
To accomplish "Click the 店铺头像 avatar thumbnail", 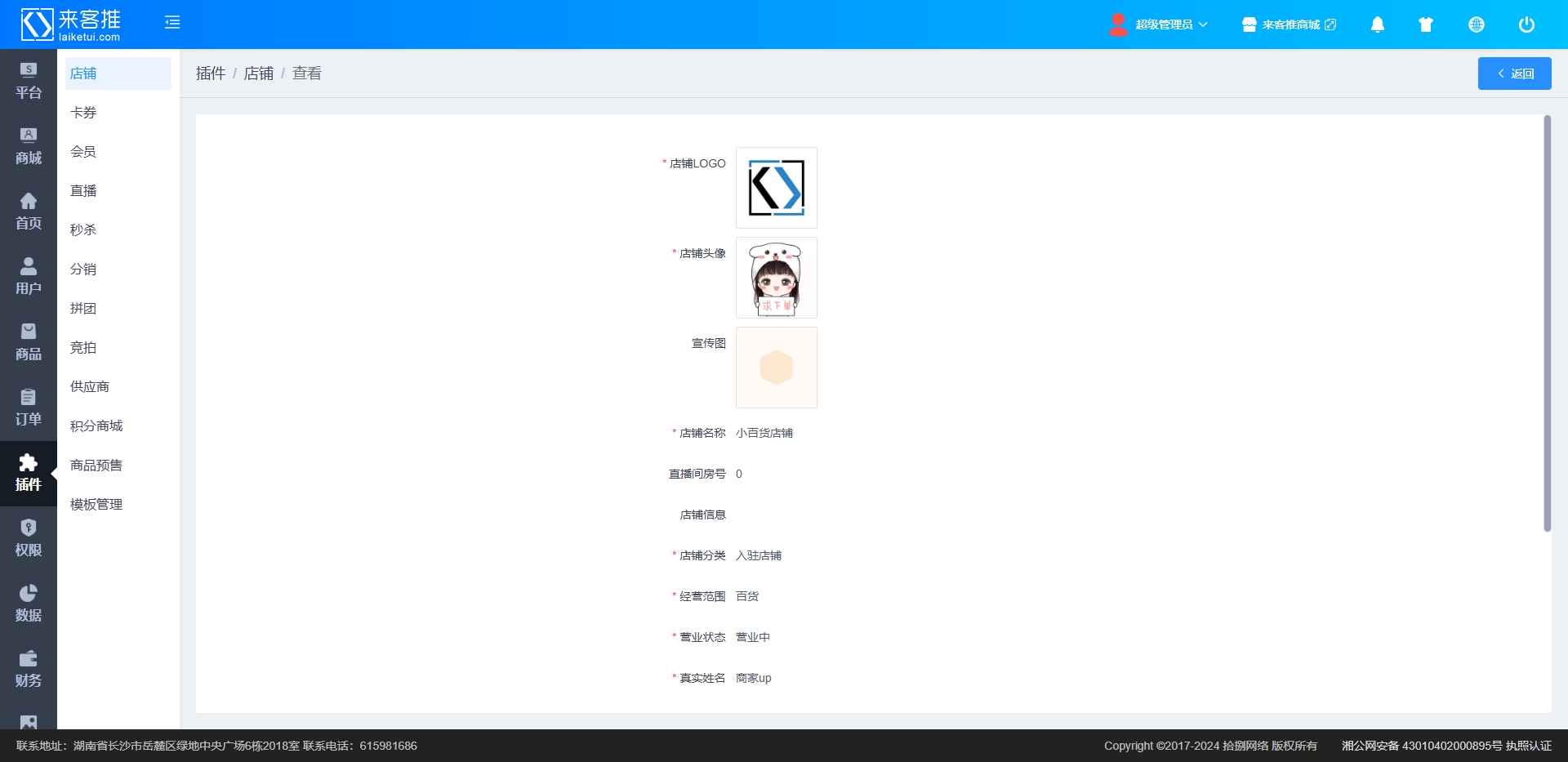I will 776,278.
